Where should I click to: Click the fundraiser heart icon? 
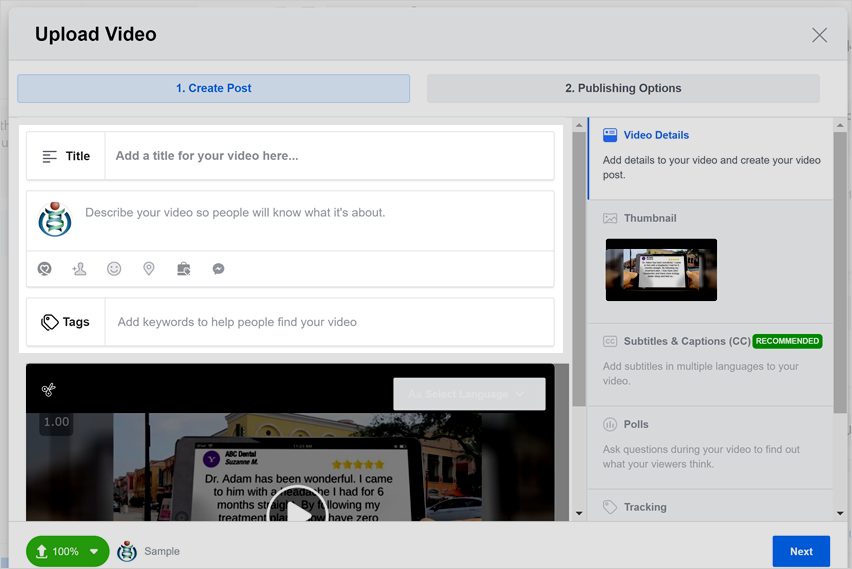44,269
